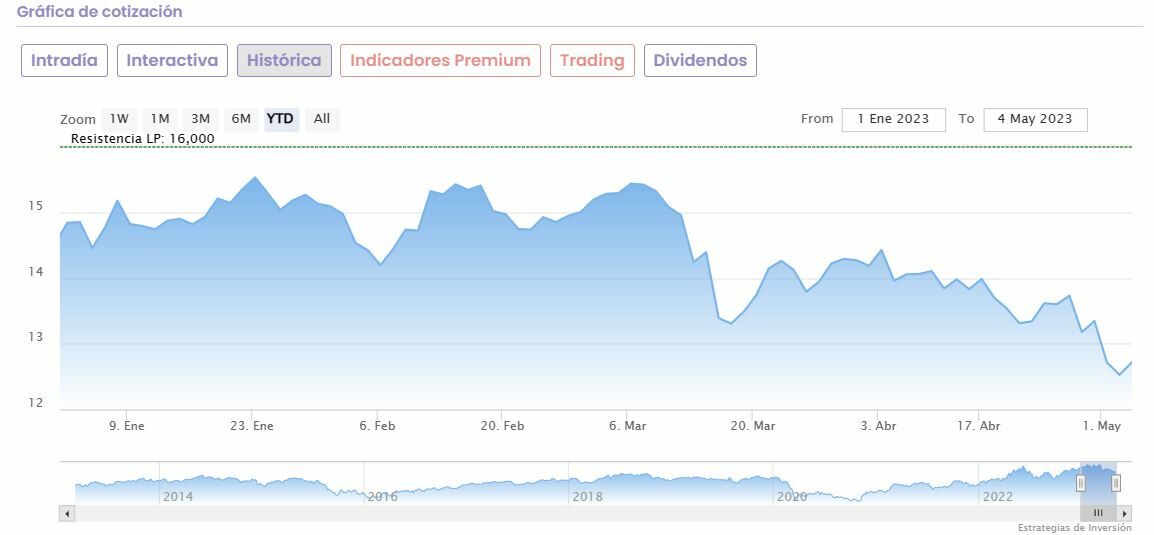Screen dimensions: 1154x535
Task: Click the navigator left range handle
Action: pos(1080,483)
